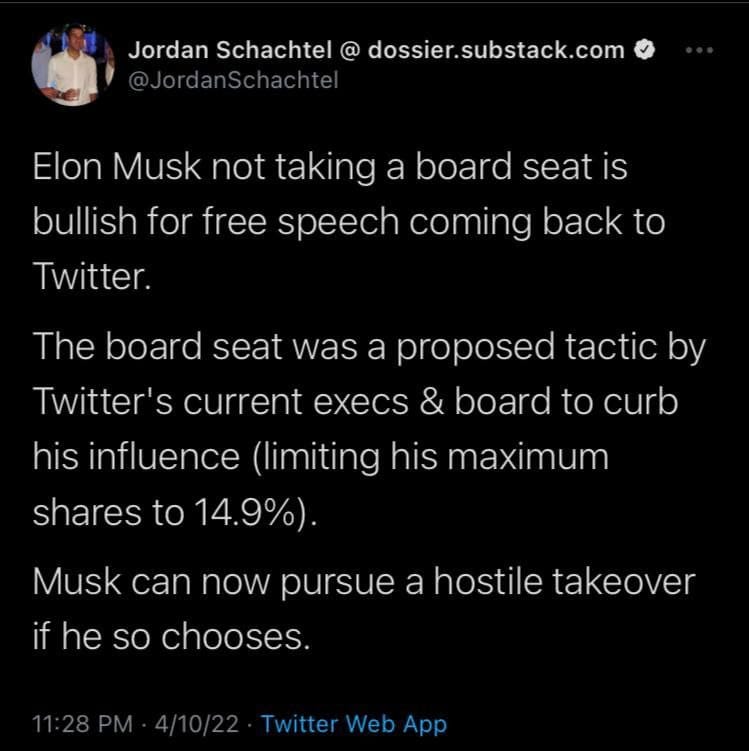This screenshot has height=751, width=749.
Task: Click dossier.substack.com in the display name
Action: tap(497, 50)
